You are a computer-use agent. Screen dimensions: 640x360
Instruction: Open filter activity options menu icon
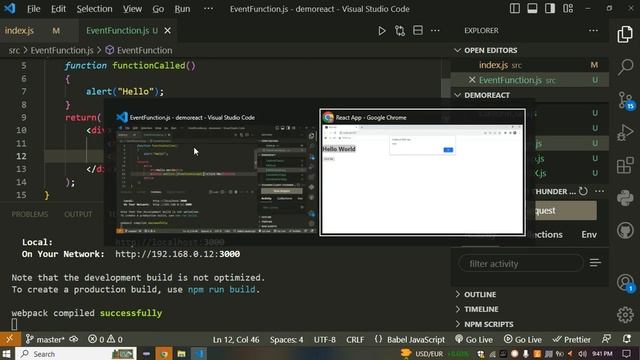point(595,263)
